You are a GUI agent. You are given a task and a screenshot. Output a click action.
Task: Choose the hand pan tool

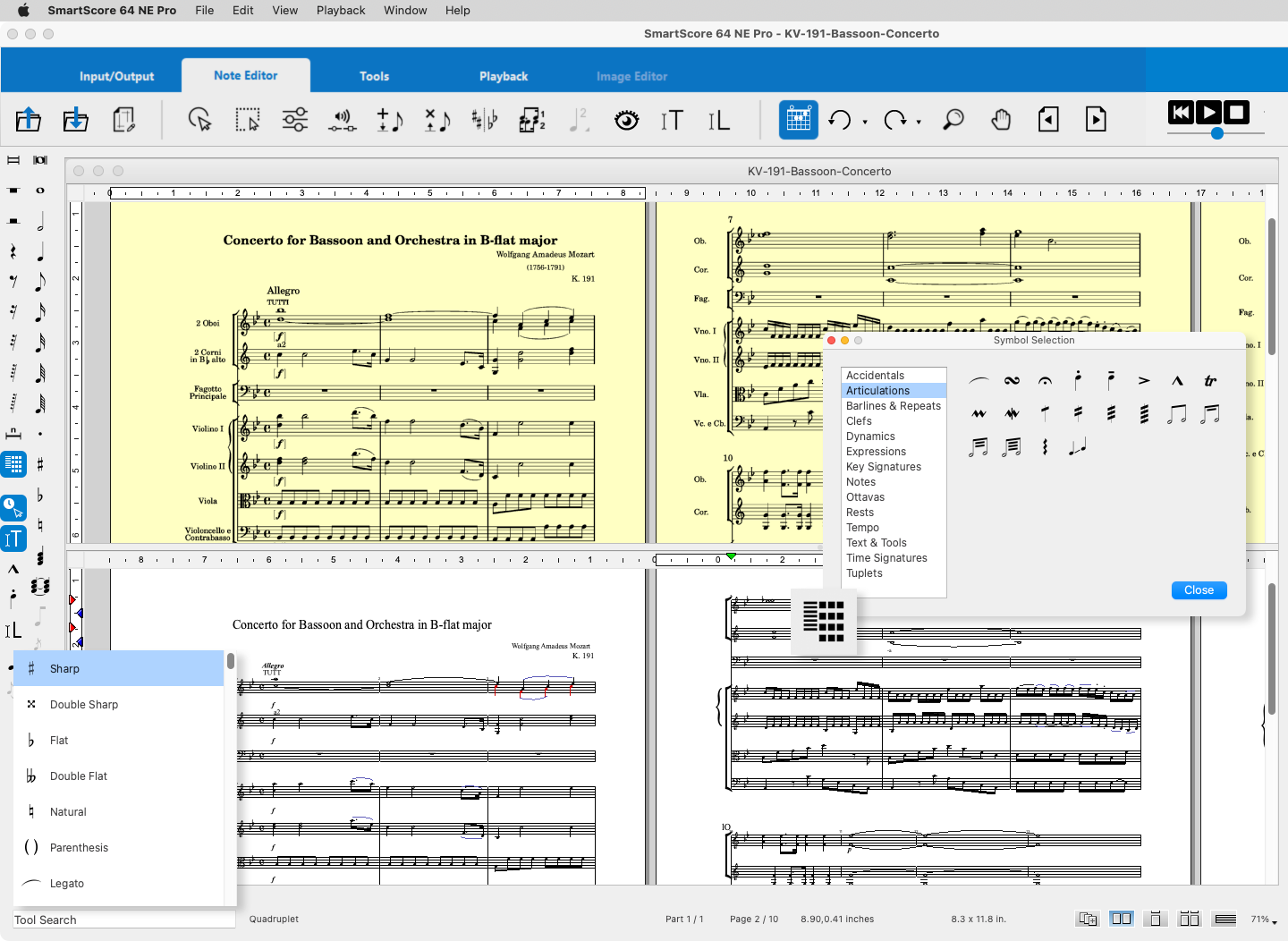pyautogui.click(x=1001, y=120)
